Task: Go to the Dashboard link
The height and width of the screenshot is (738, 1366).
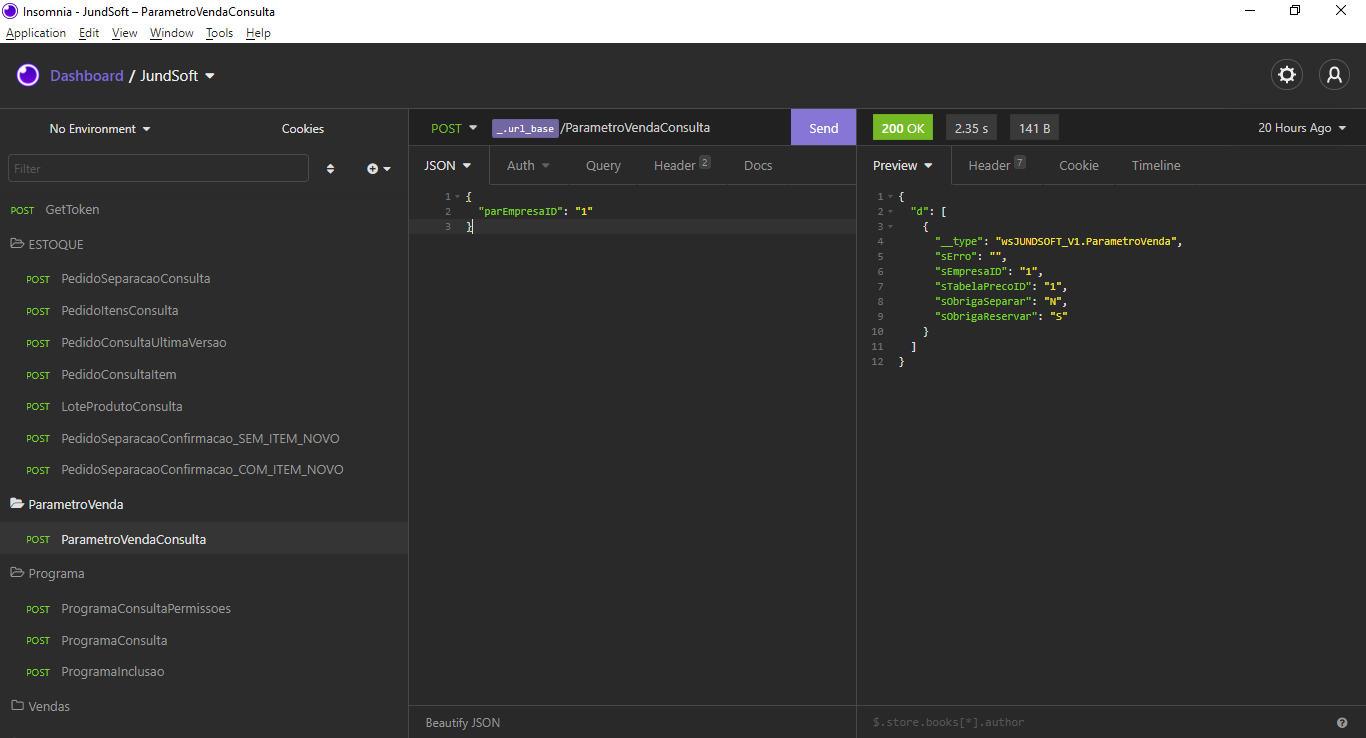Action: (87, 76)
